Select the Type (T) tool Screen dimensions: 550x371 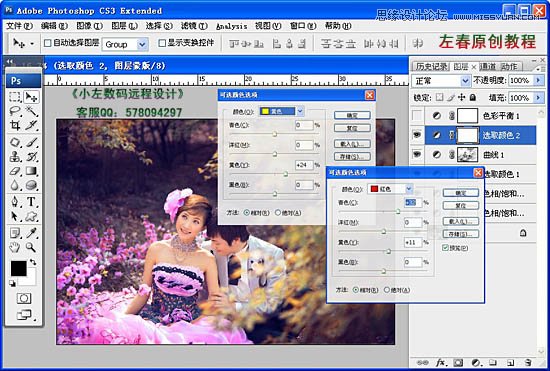pyautogui.click(x=31, y=202)
